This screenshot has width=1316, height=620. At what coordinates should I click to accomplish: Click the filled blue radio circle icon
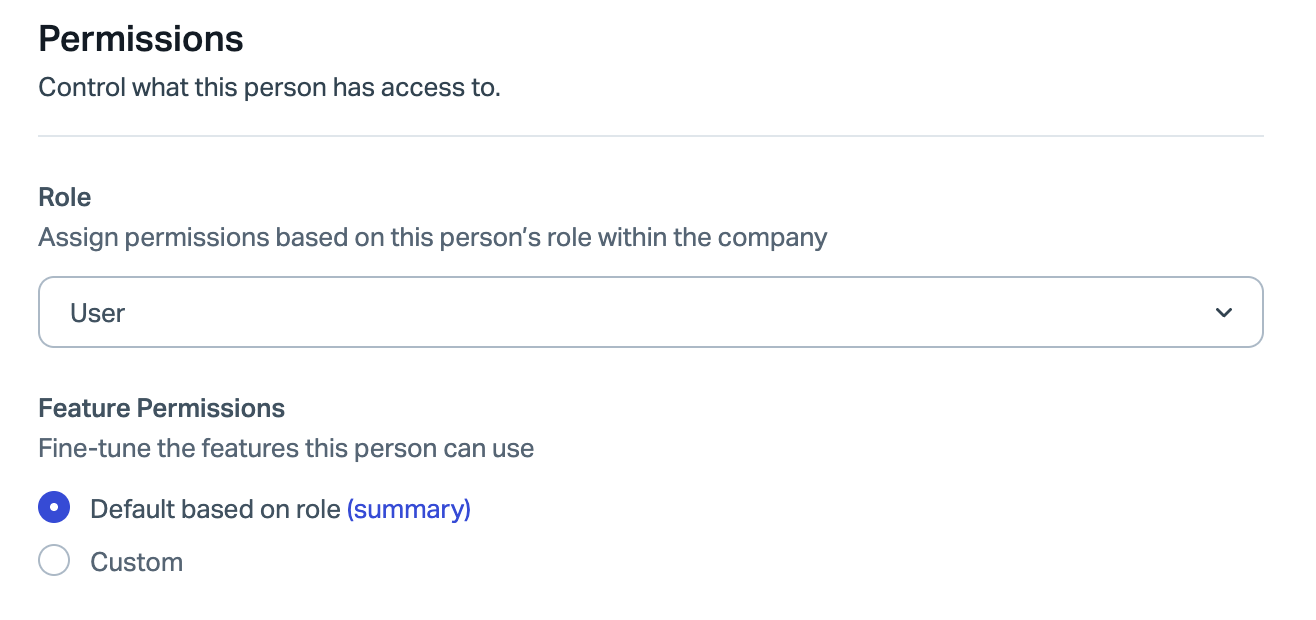pos(54,509)
